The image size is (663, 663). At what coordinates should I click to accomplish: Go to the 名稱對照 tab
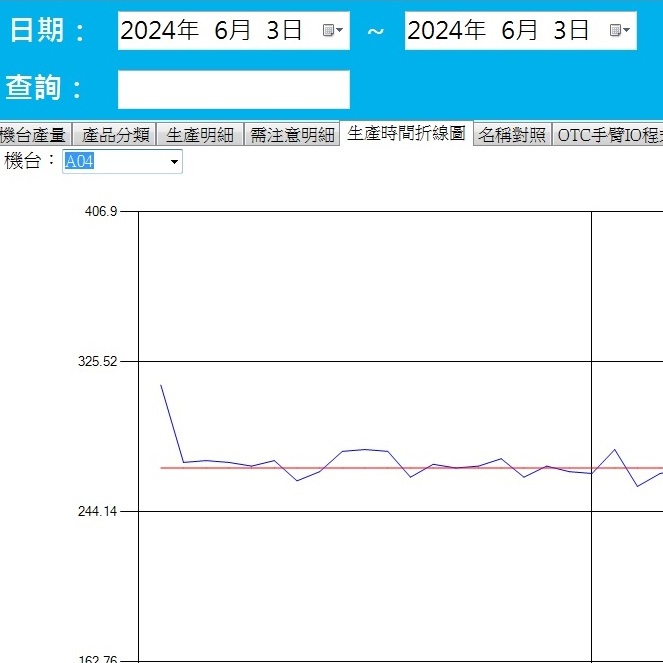512,136
